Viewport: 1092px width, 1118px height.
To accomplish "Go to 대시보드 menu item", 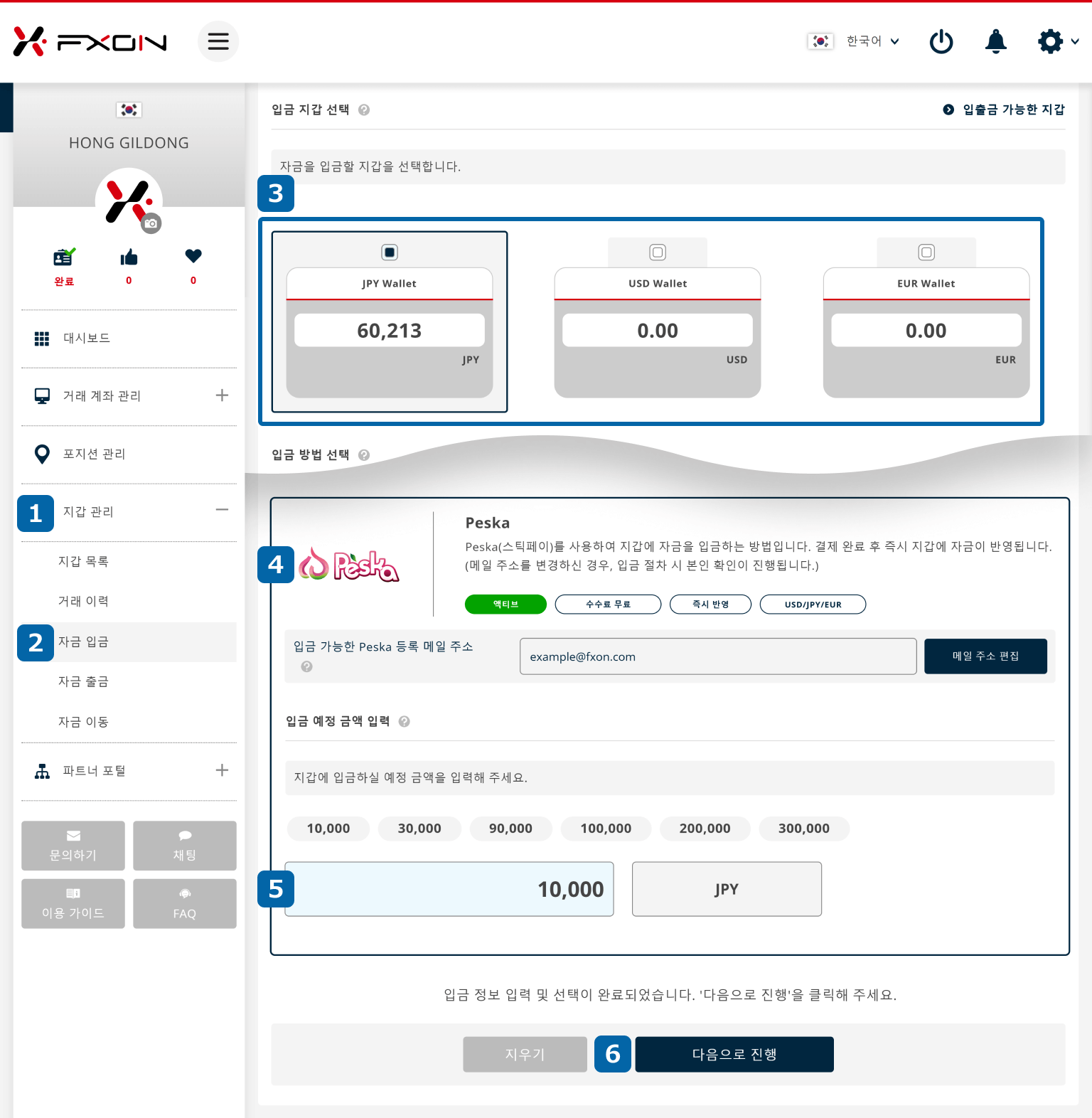I will click(86, 338).
